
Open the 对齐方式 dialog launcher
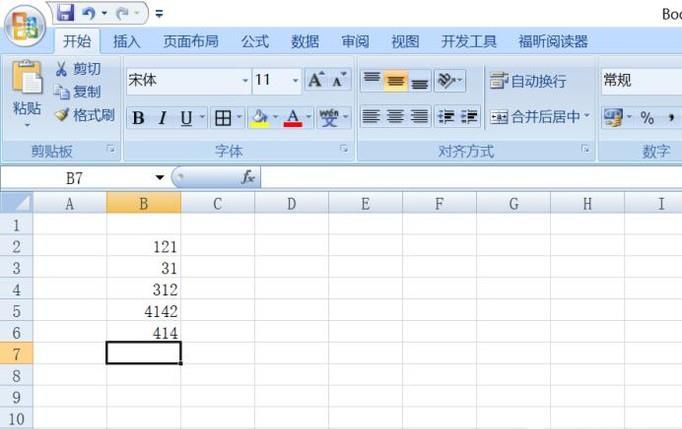(585, 149)
